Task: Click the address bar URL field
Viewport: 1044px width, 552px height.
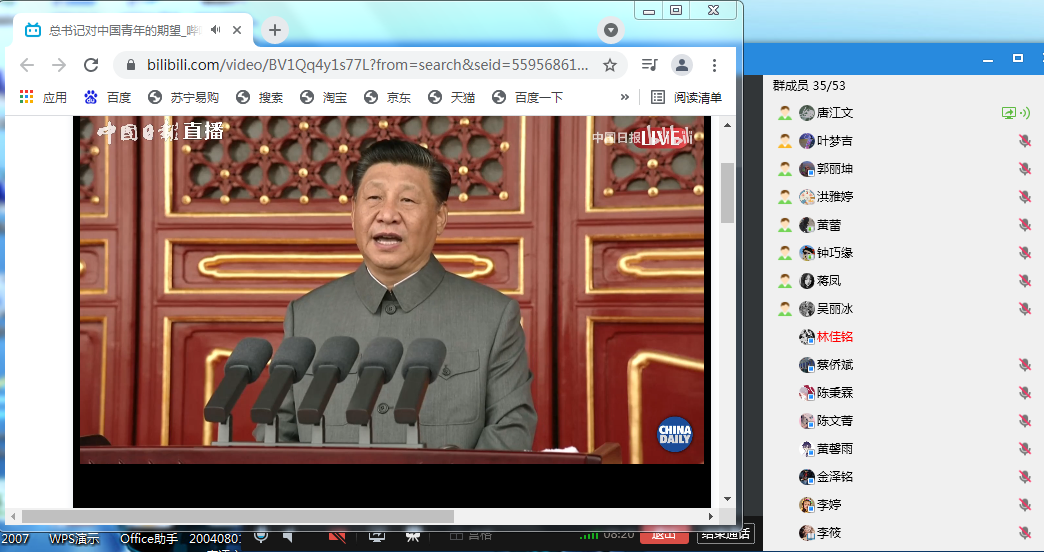Action: 360,65
